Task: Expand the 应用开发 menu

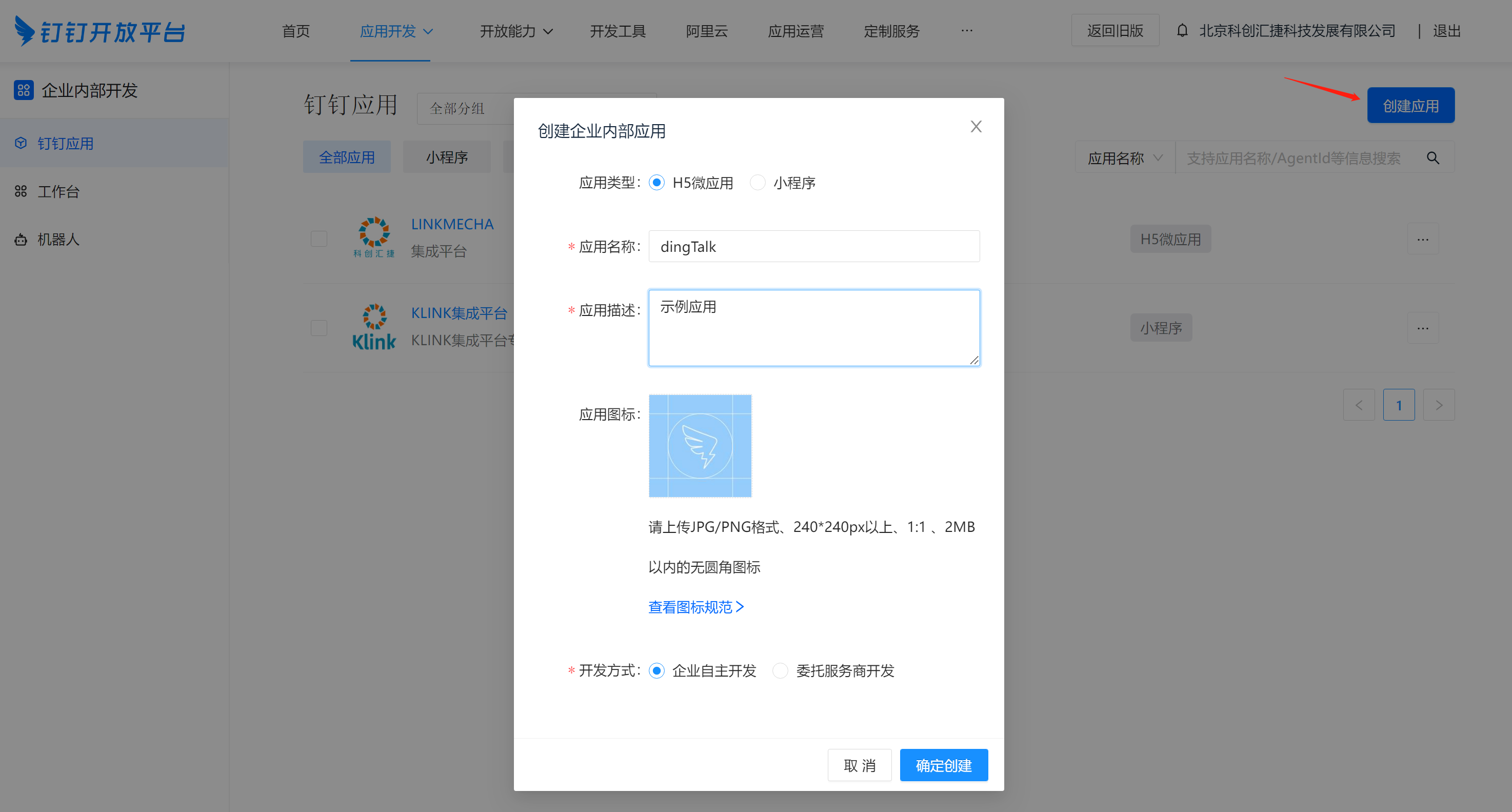Action: [x=396, y=31]
